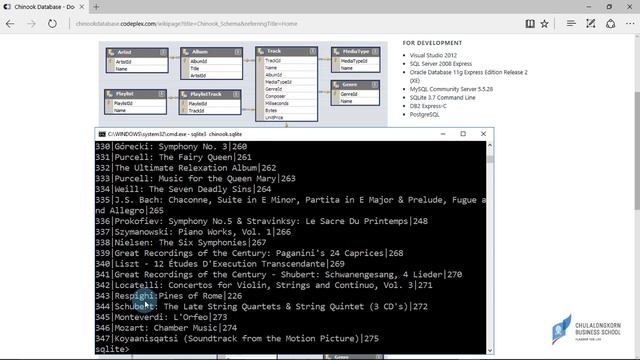Viewport: 640px width, 360px height.
Task: Click the MediaType table header in schema diagram
Action: pyautogui.click(x=356, y=51)
